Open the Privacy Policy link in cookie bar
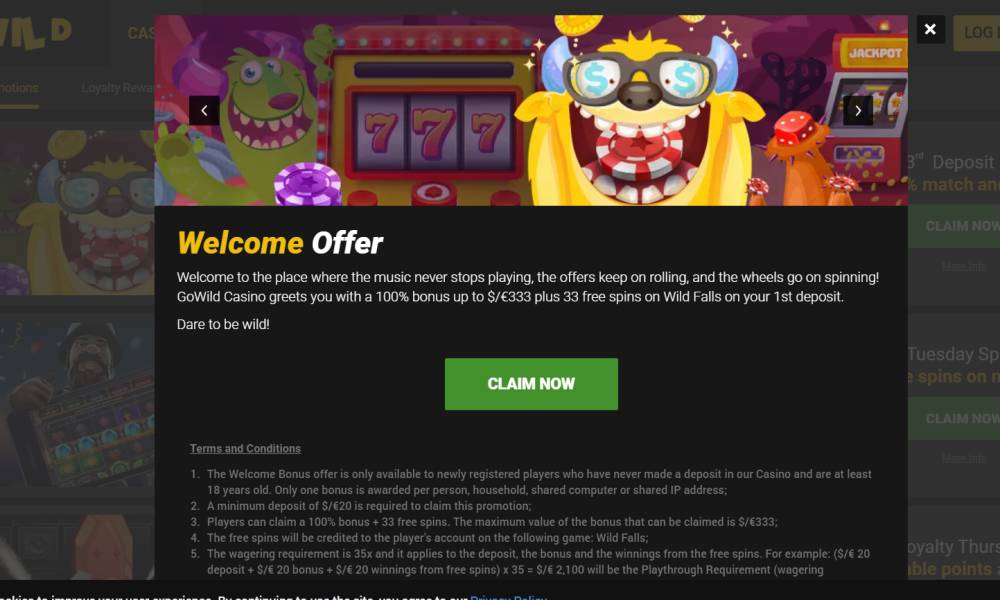This screenshot has width=1000, height=600. pos(508,597)
